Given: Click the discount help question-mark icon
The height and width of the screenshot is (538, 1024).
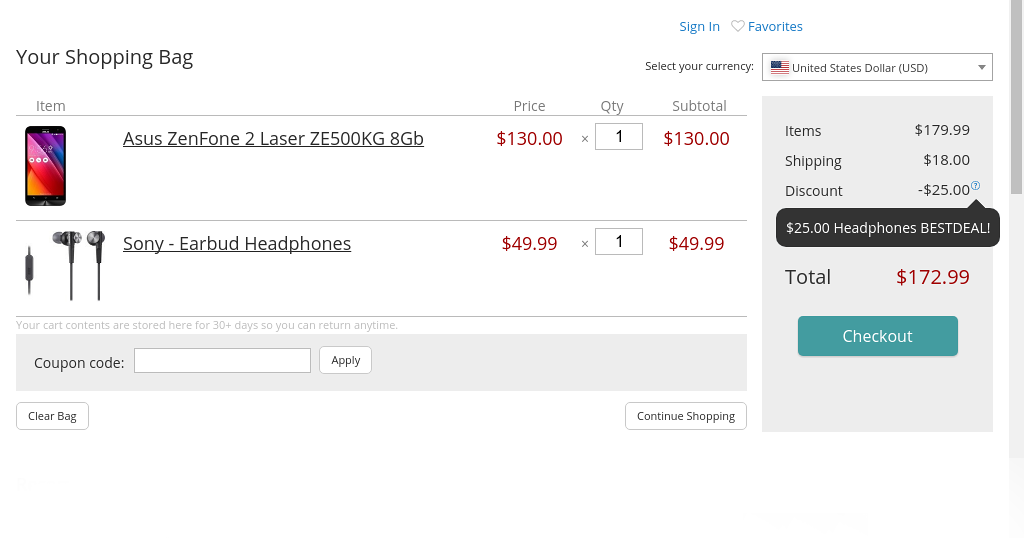Looking at the screenshot, I should [975, 185].
